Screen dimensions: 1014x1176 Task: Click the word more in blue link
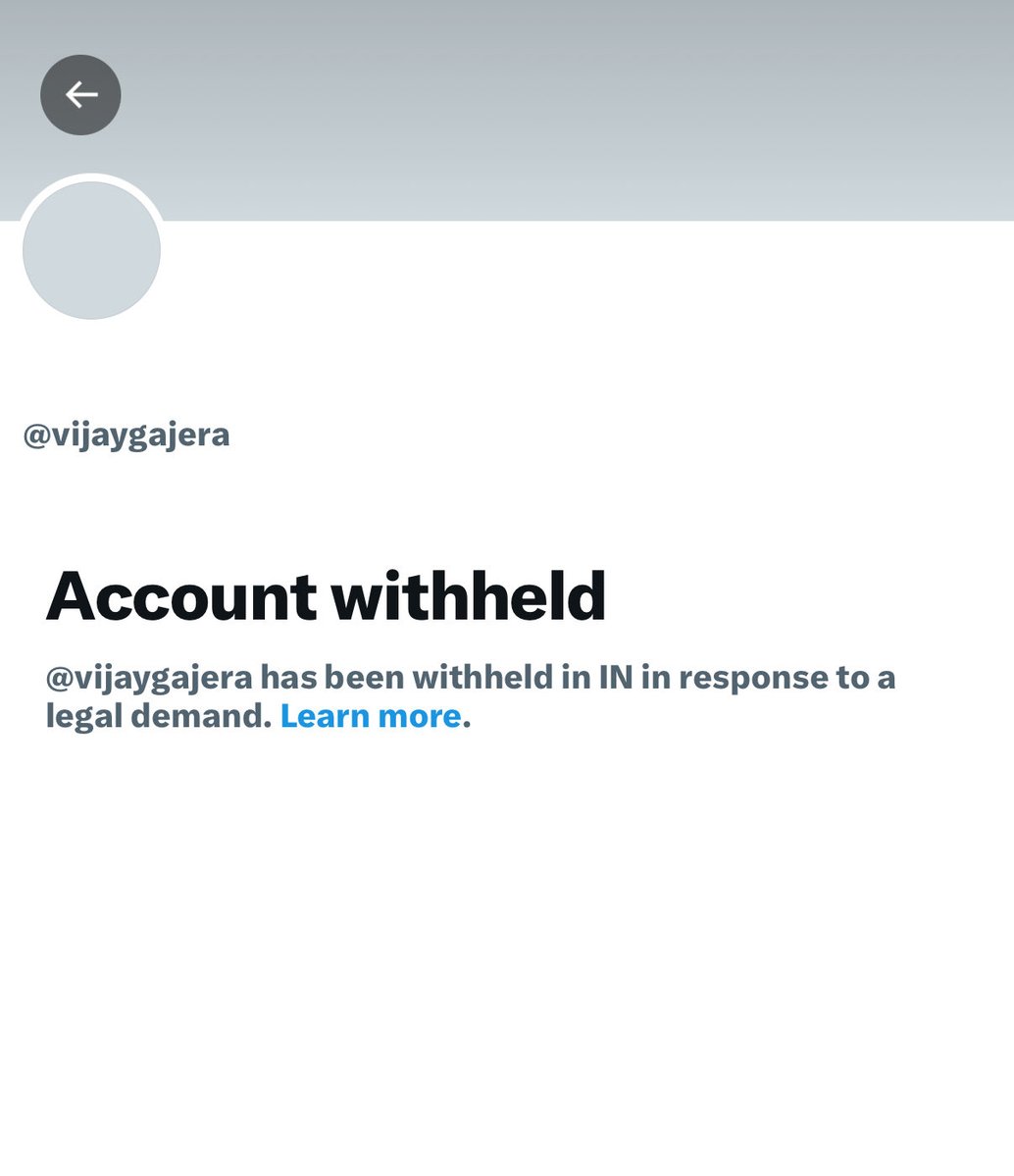(420, 718)
